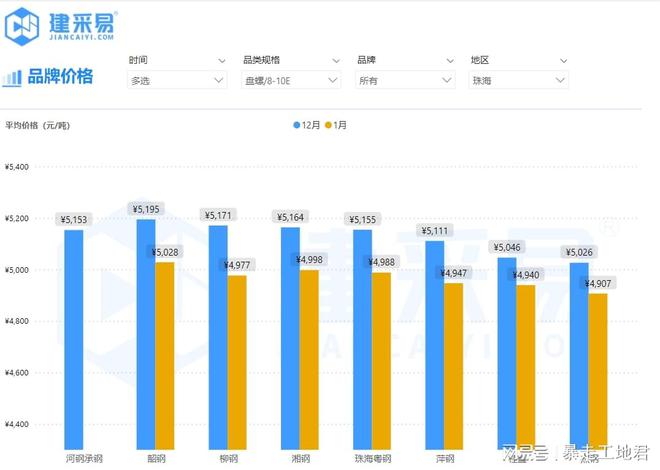Click the ¥4,907 data label

[598, 284]
